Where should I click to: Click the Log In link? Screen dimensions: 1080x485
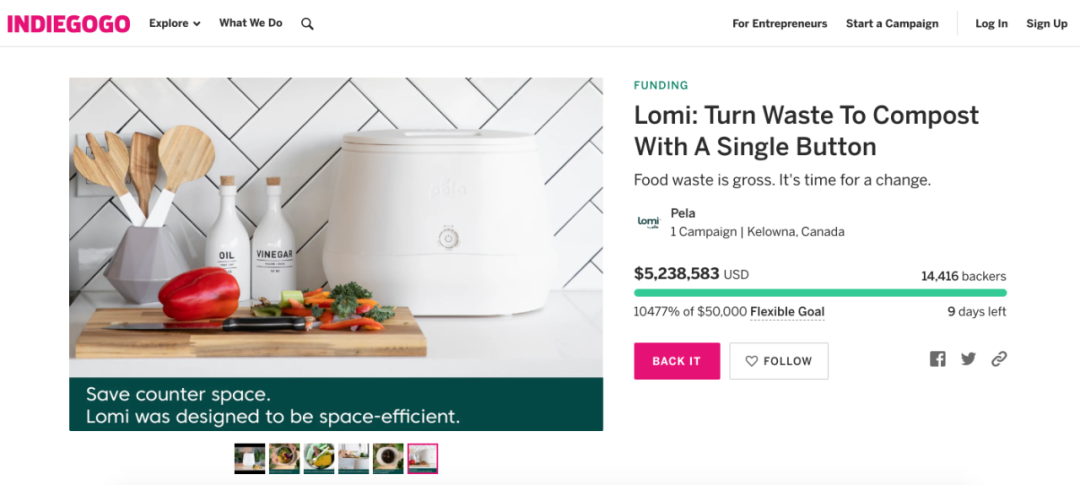pyautogui.click(x=991, y=24)
